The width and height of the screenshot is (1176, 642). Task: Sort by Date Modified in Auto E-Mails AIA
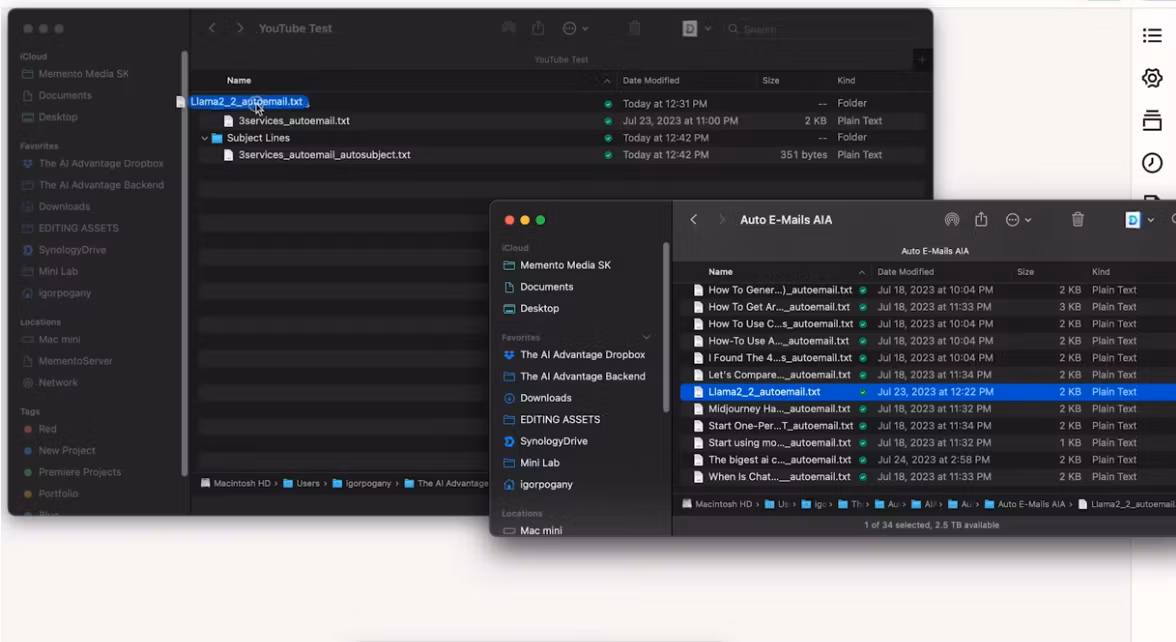pyautogui.click(x=905, y=272)
